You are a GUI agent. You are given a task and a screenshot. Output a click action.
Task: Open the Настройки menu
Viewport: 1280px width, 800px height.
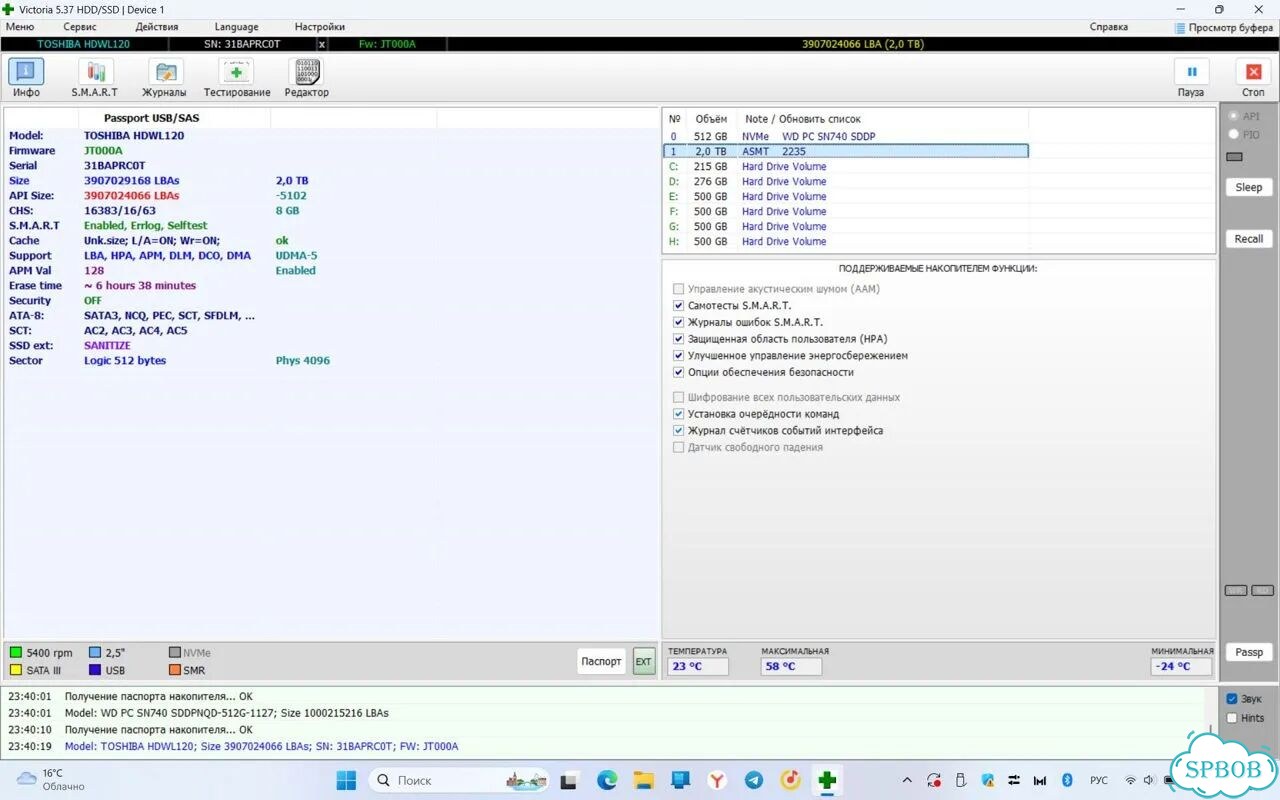pyautogui.click(x=320, y=27)
